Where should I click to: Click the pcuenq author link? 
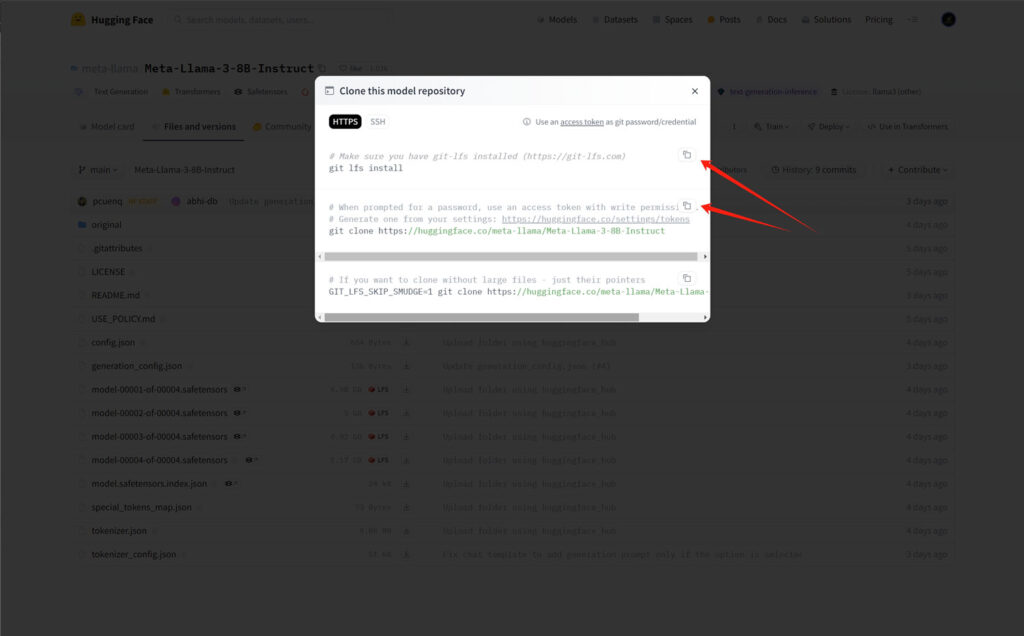click(x=107, y=201)
